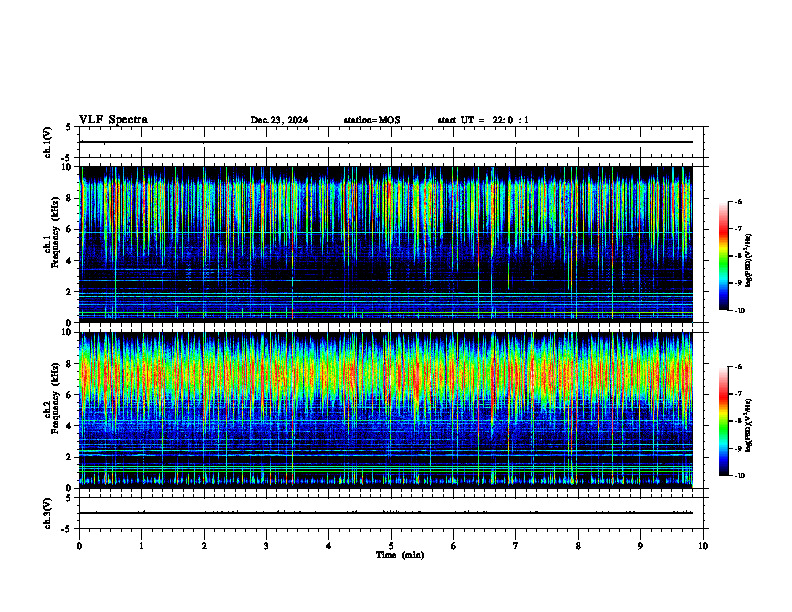Image resolution: width=792 pixels, height=612 pixels.
Task: Click the ch.3 voltage trace line
Action: [385, 513]
